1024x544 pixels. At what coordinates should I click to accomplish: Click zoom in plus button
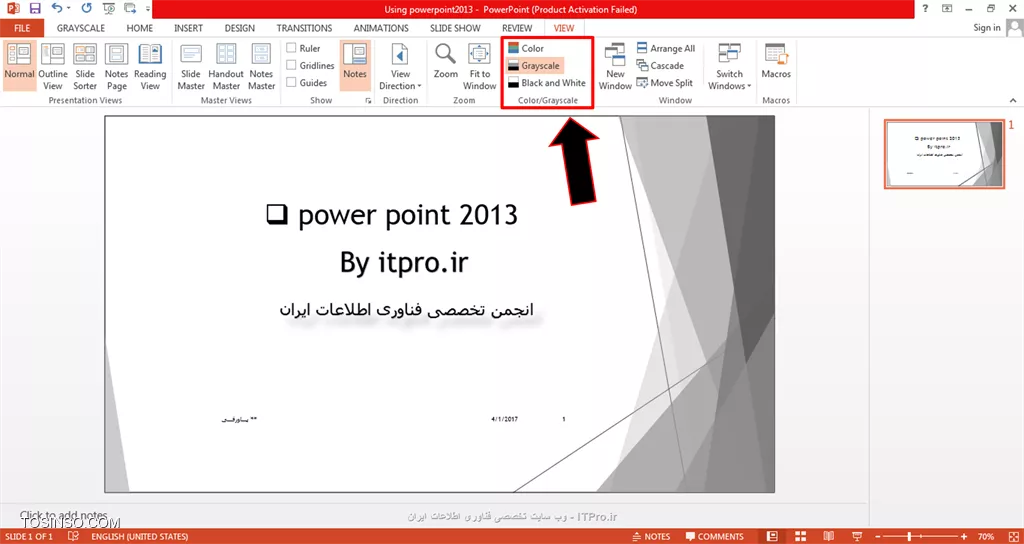tap(965, 536)
